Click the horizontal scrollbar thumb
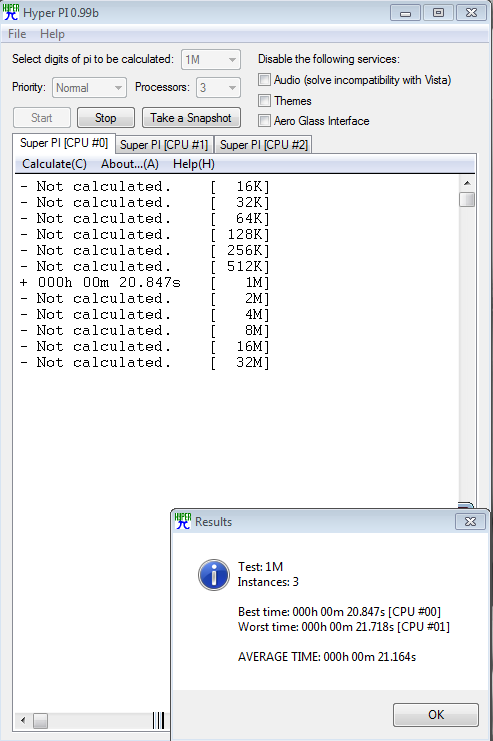 (40, 720)
